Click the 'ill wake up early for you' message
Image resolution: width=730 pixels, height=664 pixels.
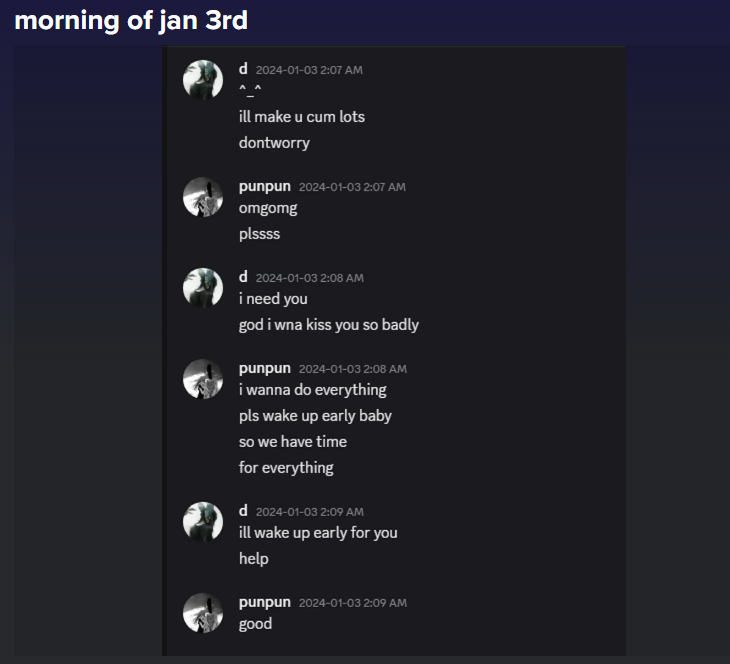tap(318, 532)
